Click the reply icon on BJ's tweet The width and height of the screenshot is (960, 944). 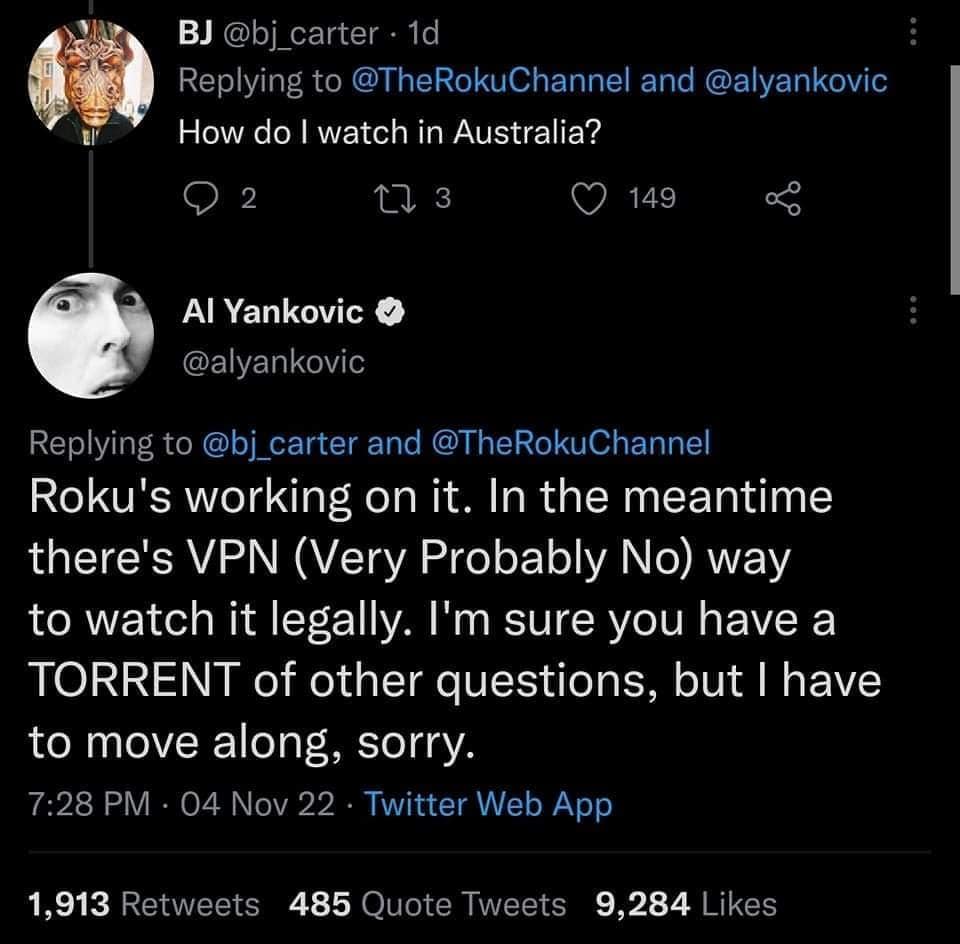(194, 199)
